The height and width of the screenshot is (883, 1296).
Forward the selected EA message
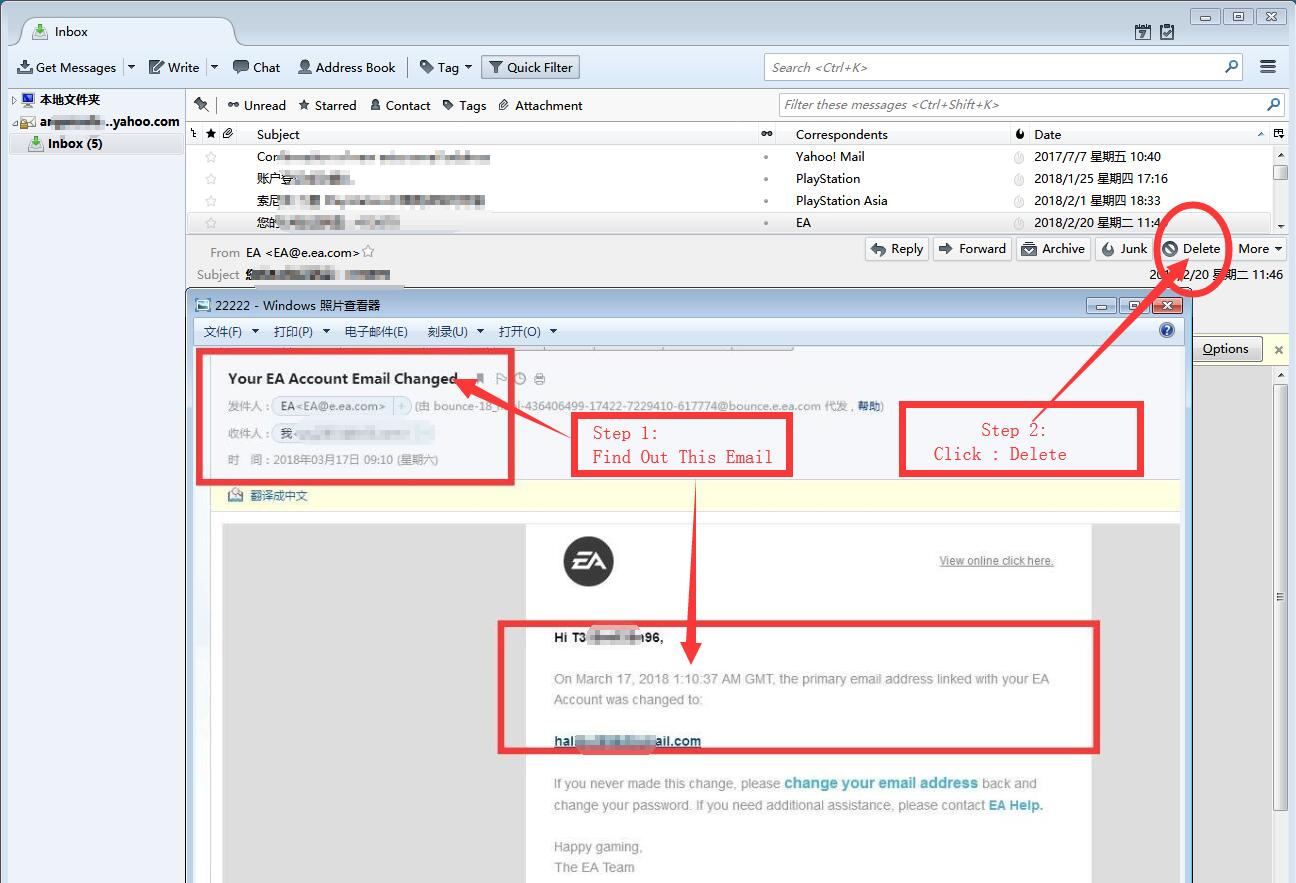coord(972,249)
